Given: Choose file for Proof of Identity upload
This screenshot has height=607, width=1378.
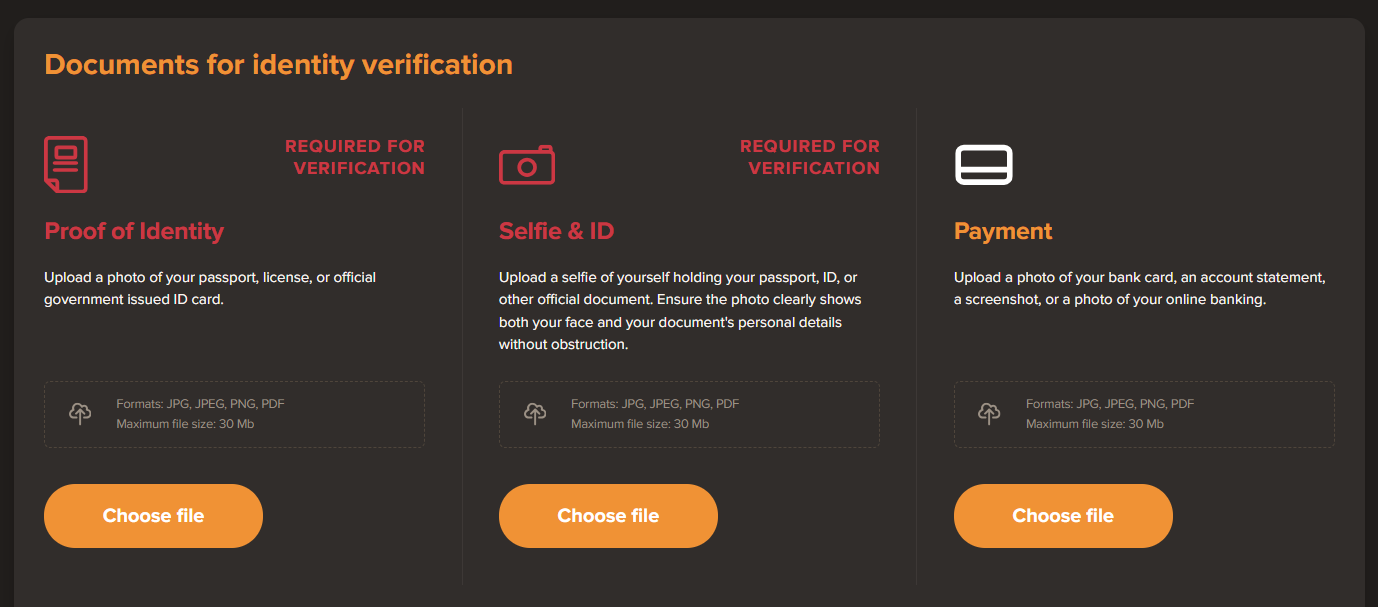Looking at the screenshot, I should click(x=153, y=515).
